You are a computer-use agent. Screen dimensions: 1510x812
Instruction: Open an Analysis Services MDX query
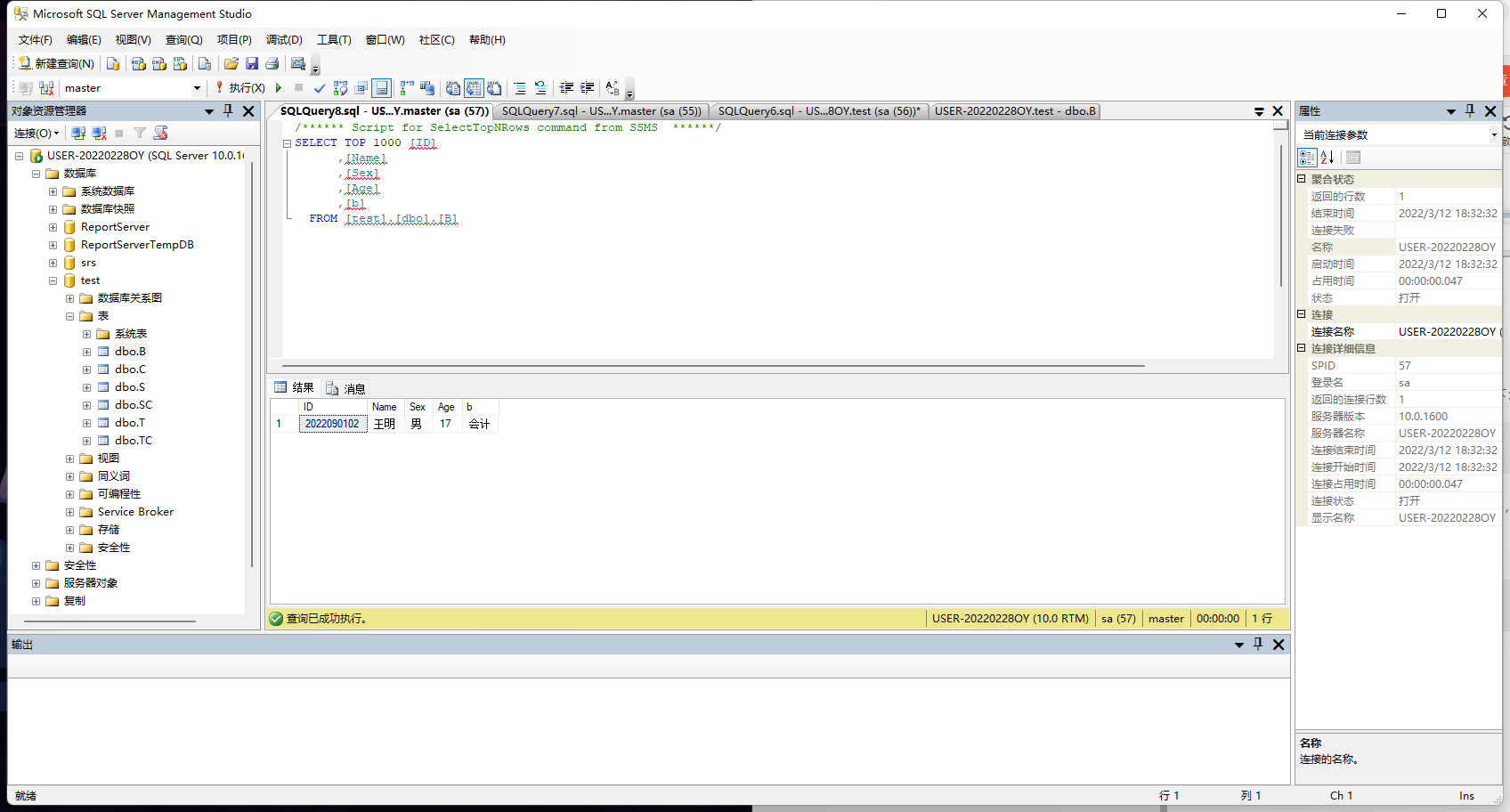[138, 63]
